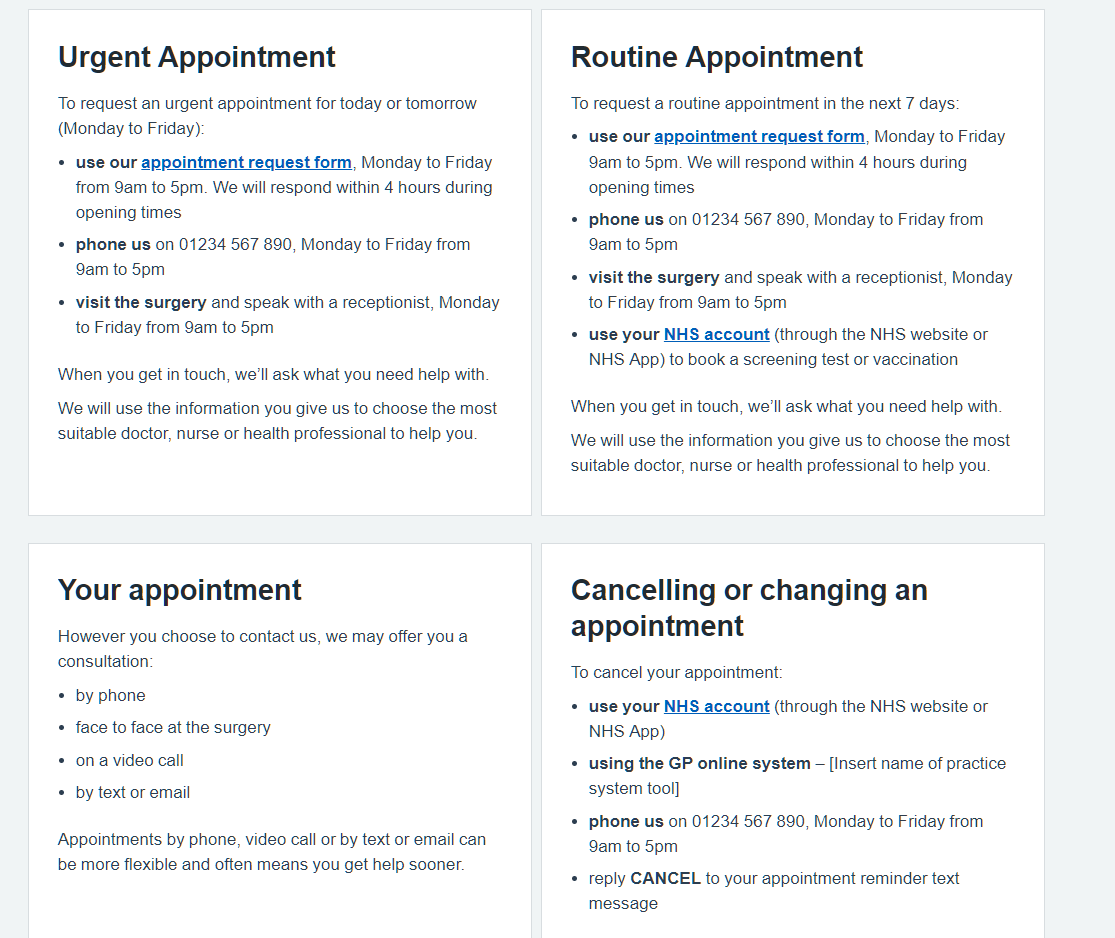Click bold 'phone us' in Cancelling section
Image resolution: width=1115 pixels, height=938 pixels.
(x=626, y=821)
